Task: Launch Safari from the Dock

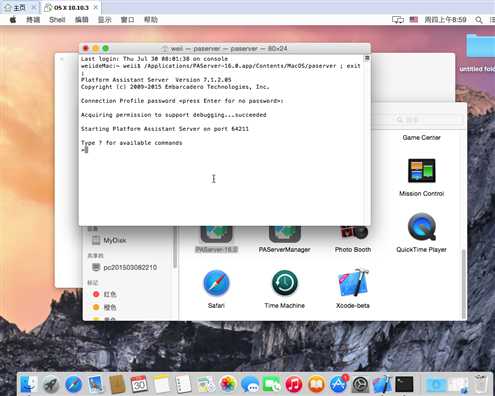Action: pos(73,385)
